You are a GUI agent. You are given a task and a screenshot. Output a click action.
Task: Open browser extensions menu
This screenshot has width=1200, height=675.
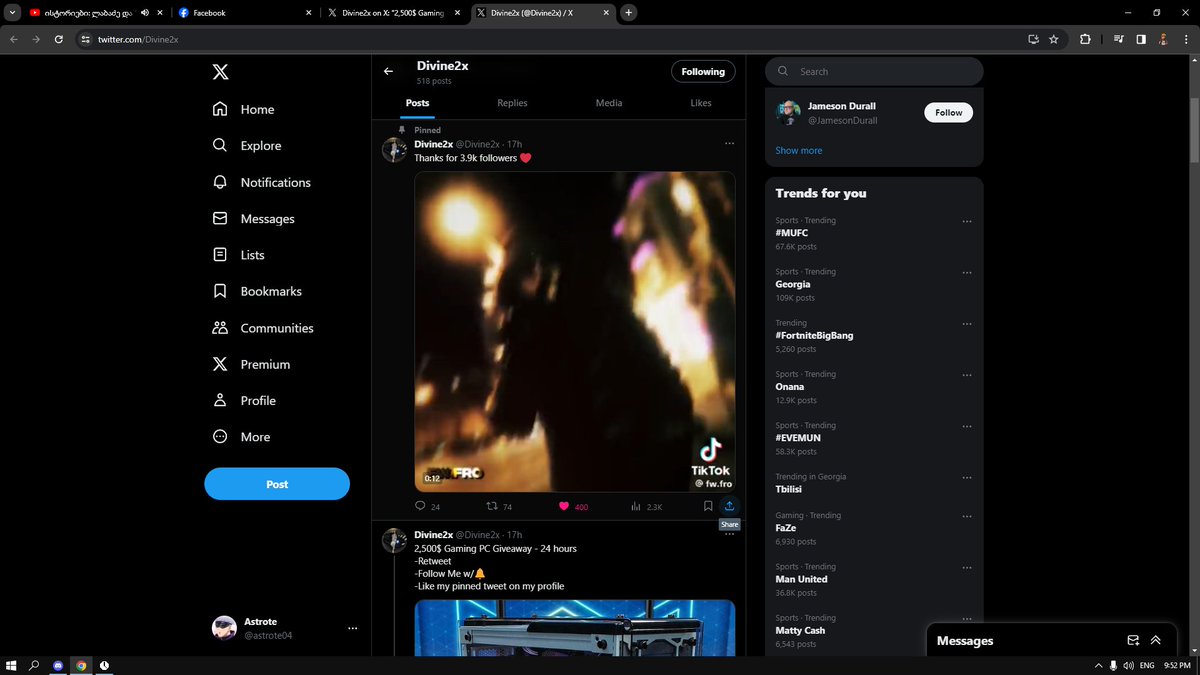point(1085,39)
